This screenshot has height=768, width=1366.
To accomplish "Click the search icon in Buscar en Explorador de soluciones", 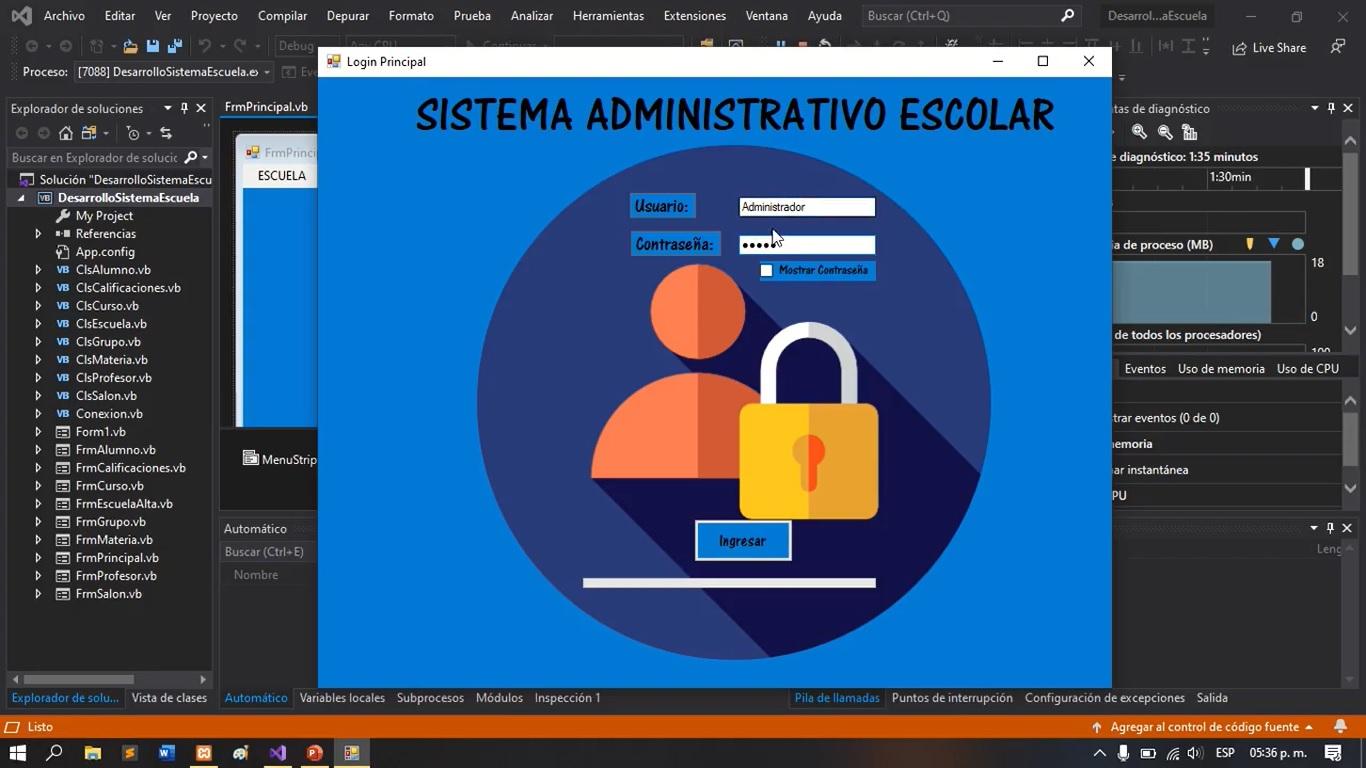I will pos(190,157).
